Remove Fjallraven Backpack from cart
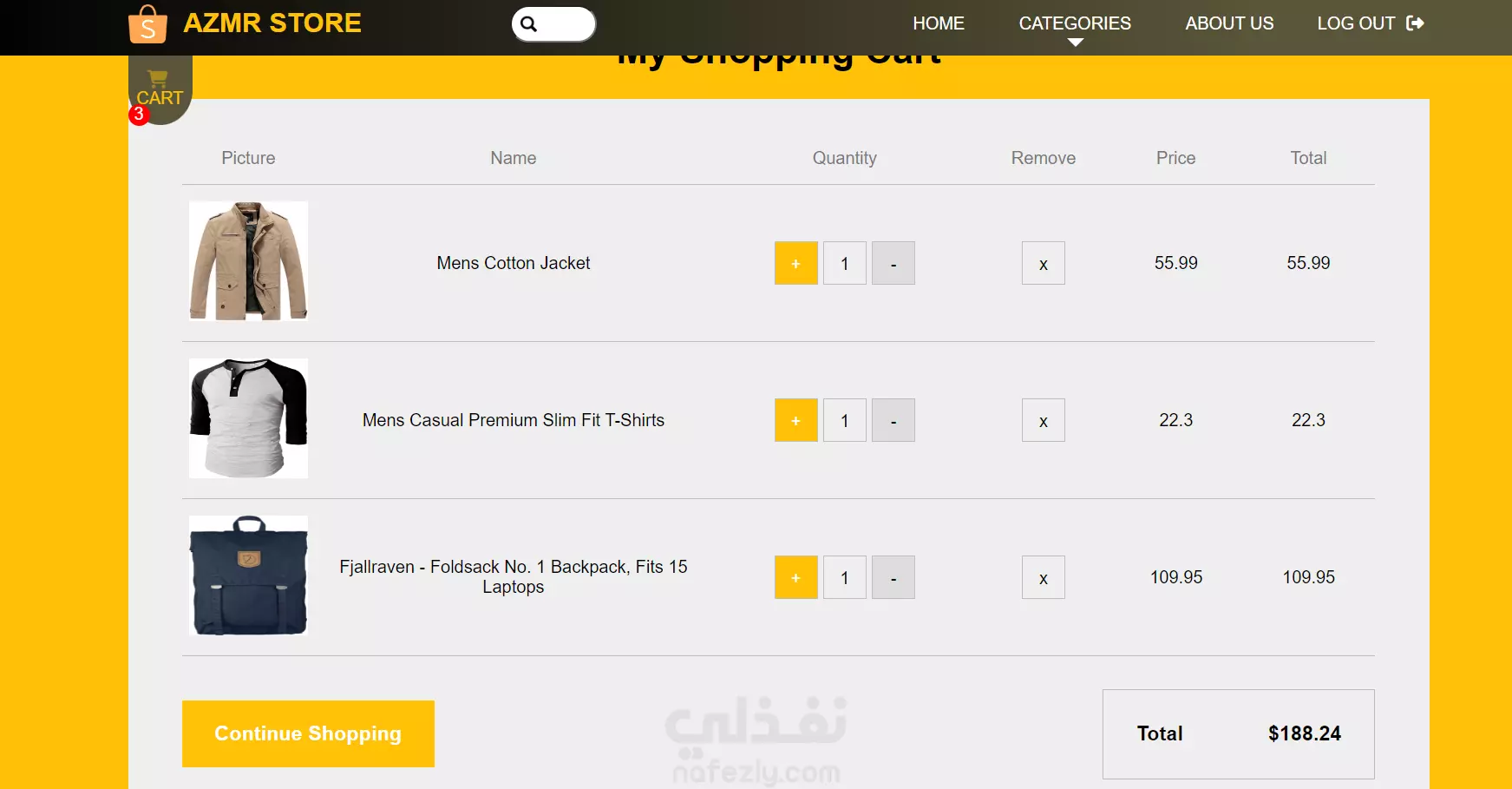 point(1044,577)
